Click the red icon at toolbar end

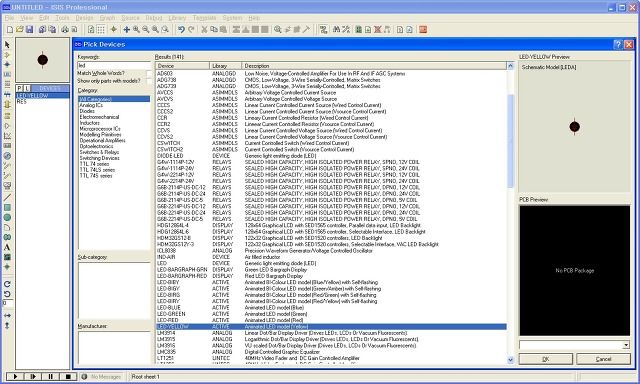(x=423, y=29)
